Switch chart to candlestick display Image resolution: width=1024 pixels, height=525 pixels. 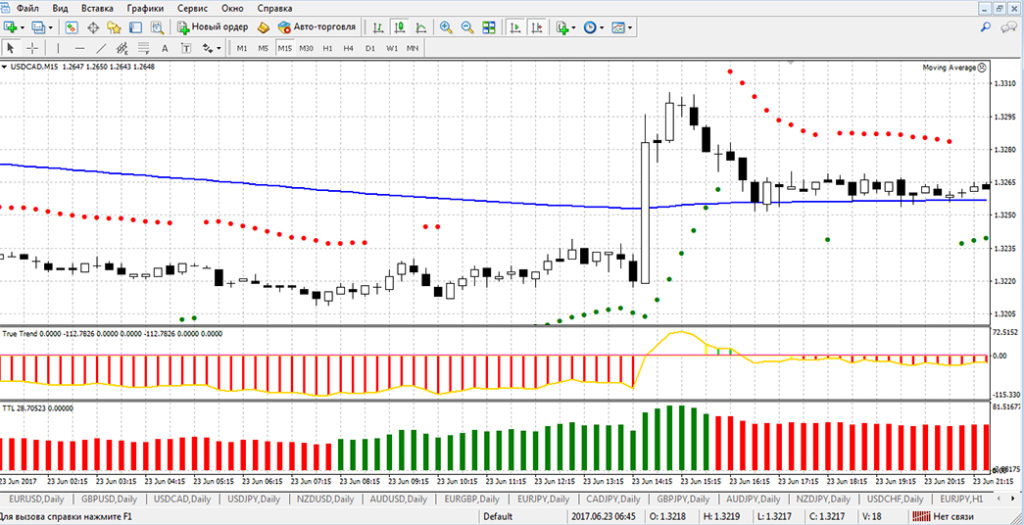398,27
